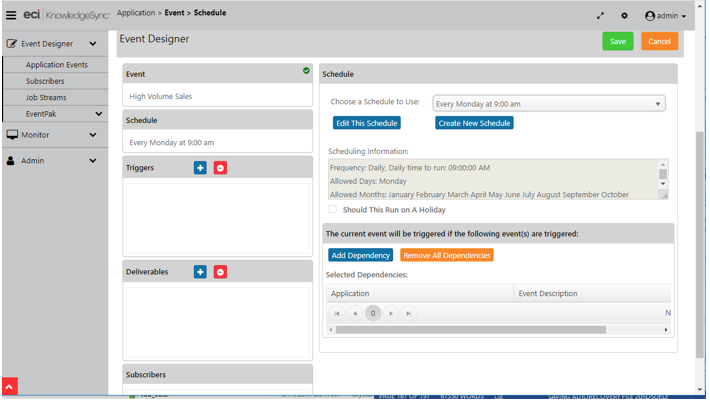The height and width of the screenshot is (400, 710).
Task: Expand the Monitor menu chevron
Action: coord(93,135)
